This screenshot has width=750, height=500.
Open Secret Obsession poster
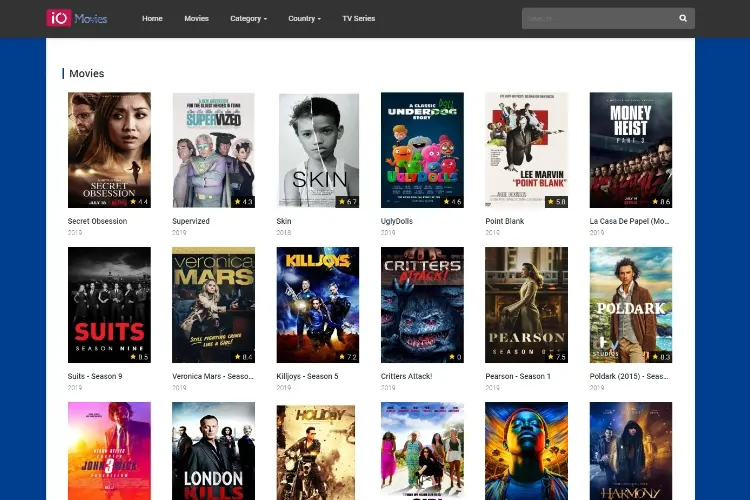(109, 150)
